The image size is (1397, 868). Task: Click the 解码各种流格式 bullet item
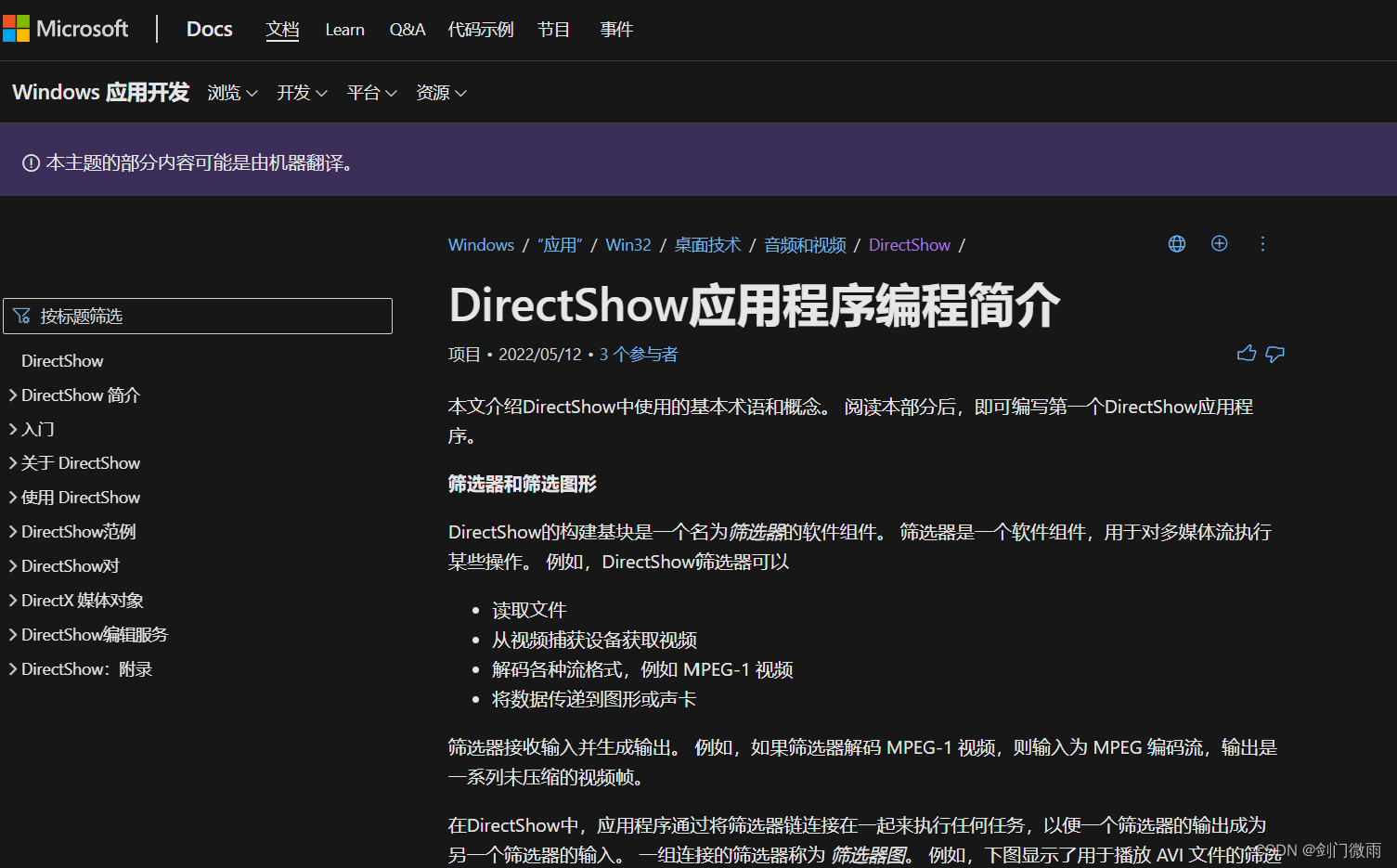coord(642,669)
